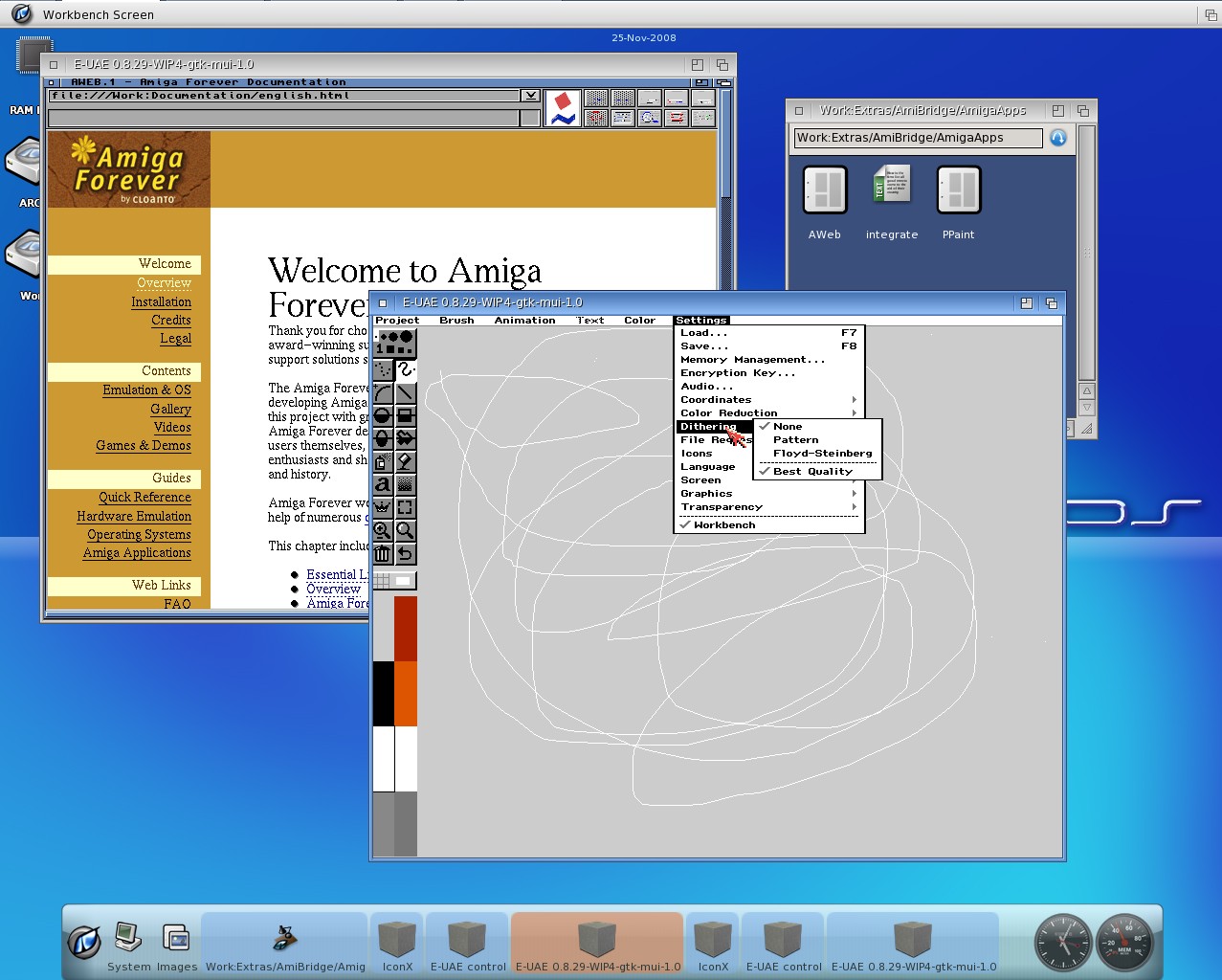Expand the Icons submenu
1222x980 pixels.
point(716,454)
